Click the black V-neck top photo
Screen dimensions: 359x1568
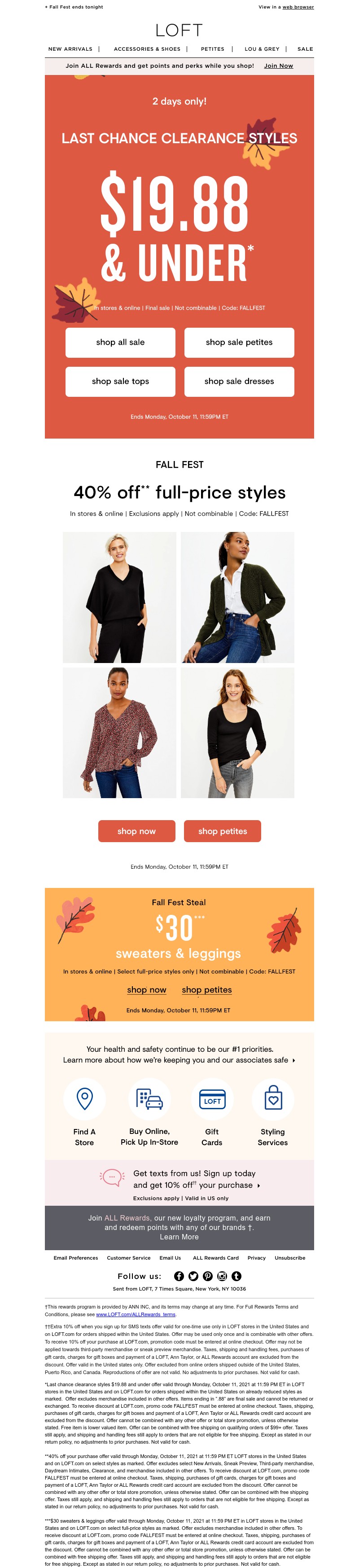point(119,597)
